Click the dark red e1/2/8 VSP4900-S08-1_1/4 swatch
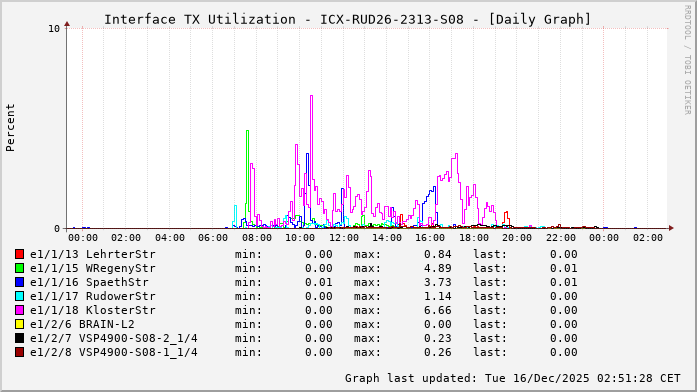Viewport: 697px width, 392px height. click(x=19, y=352)
